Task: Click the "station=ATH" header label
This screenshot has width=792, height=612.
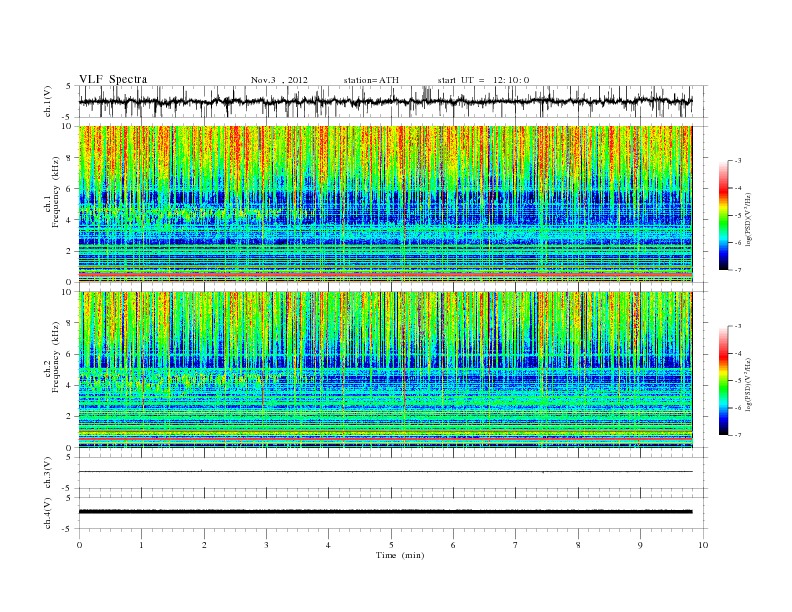Action: pyautogui.click(x=371, y=80)
